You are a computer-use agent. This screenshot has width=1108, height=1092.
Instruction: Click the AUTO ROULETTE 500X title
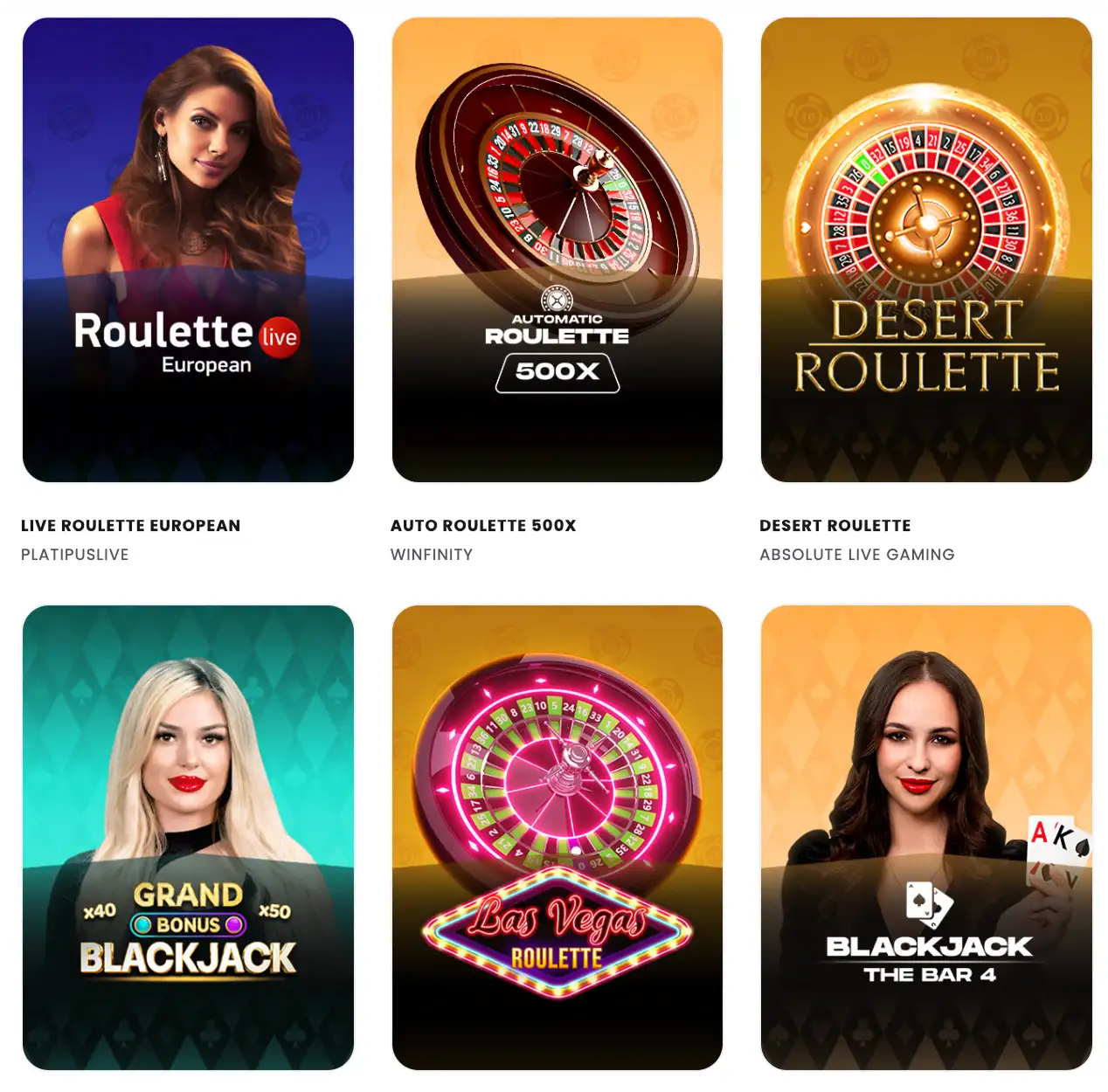point(483,526)
